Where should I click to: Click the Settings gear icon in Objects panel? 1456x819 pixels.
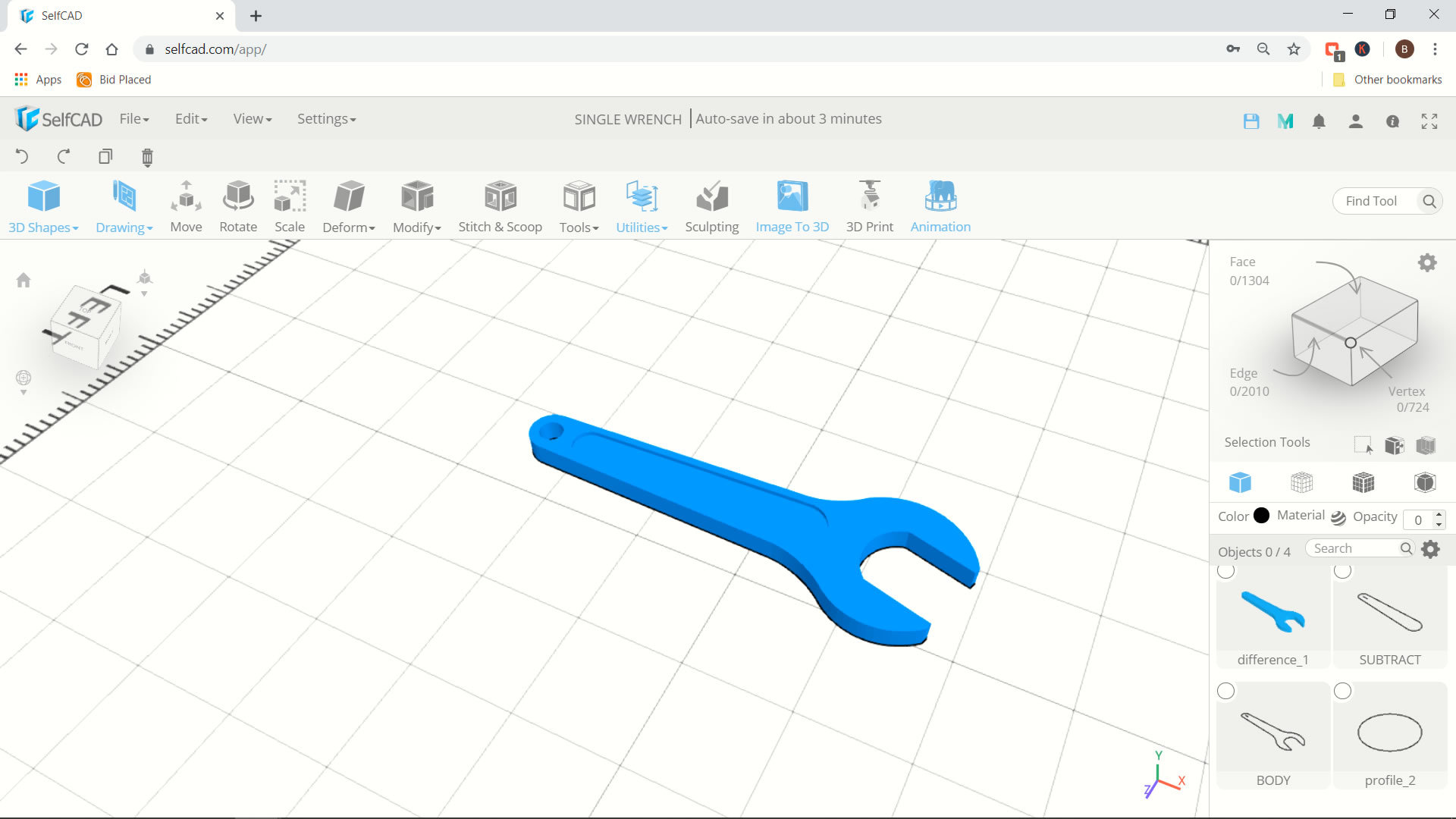(x=1431, y=549)
